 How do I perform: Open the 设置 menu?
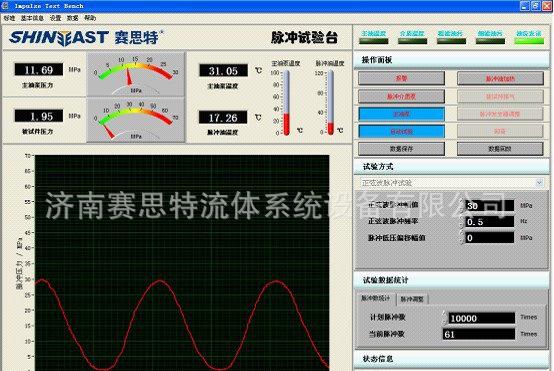[55, 18]
